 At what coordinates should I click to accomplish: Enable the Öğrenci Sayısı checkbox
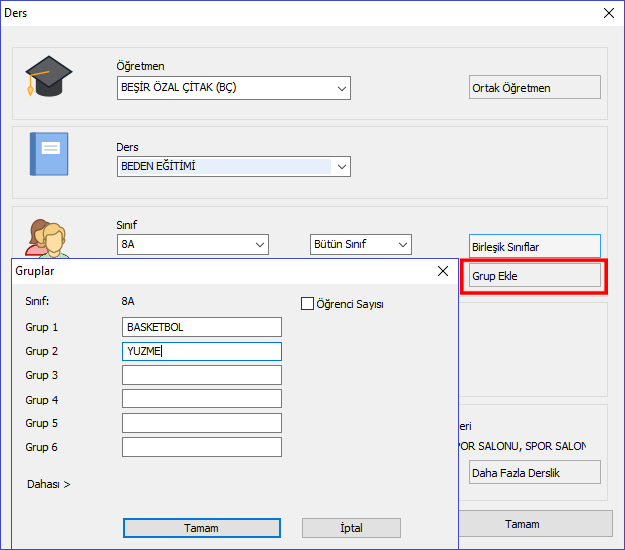tap(307, 304)
